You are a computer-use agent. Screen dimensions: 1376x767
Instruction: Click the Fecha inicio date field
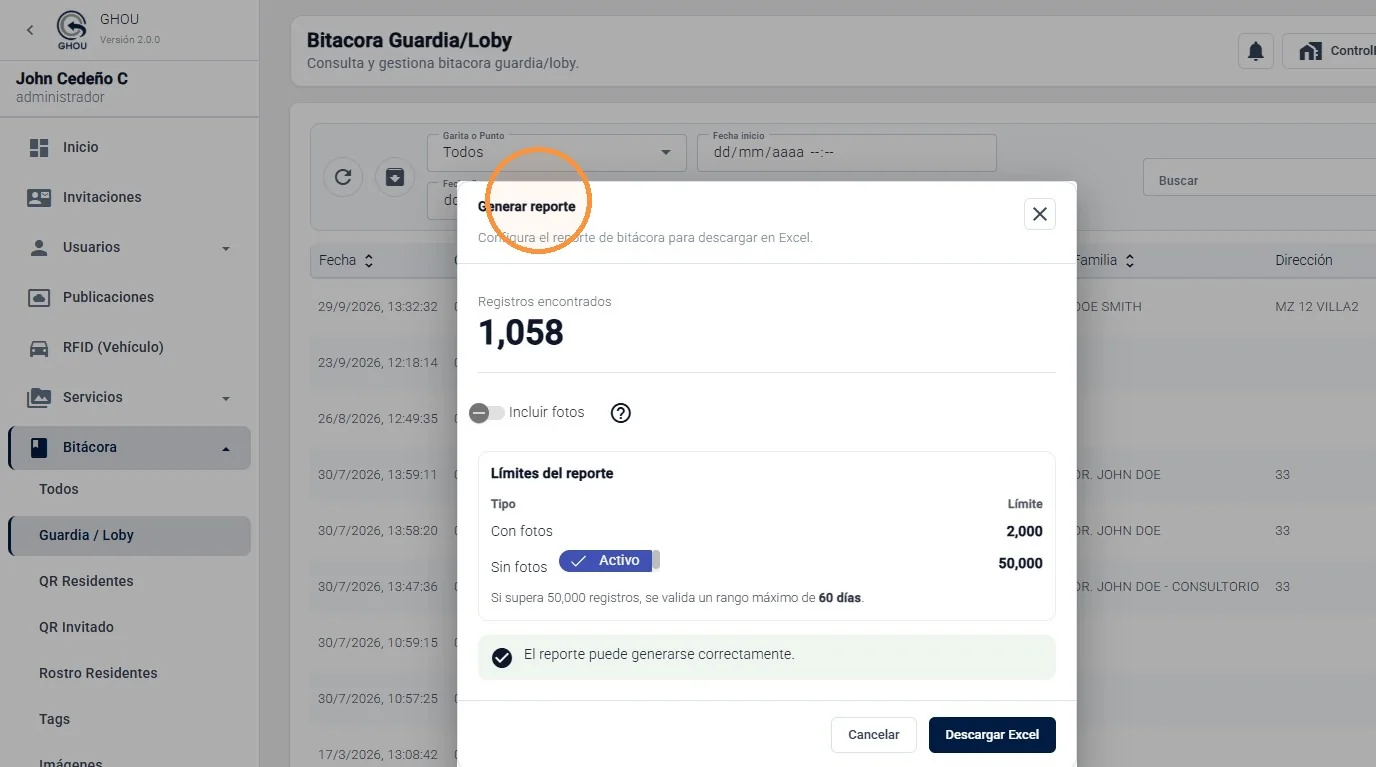pos(847,153)
